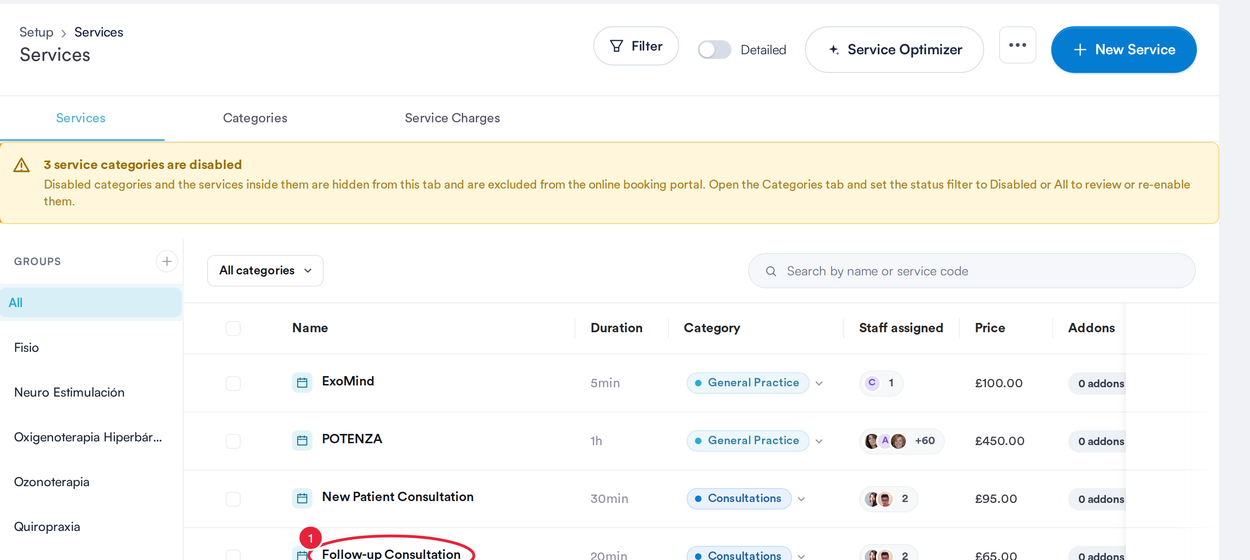Sort by the Name column header

pos(310,328)
